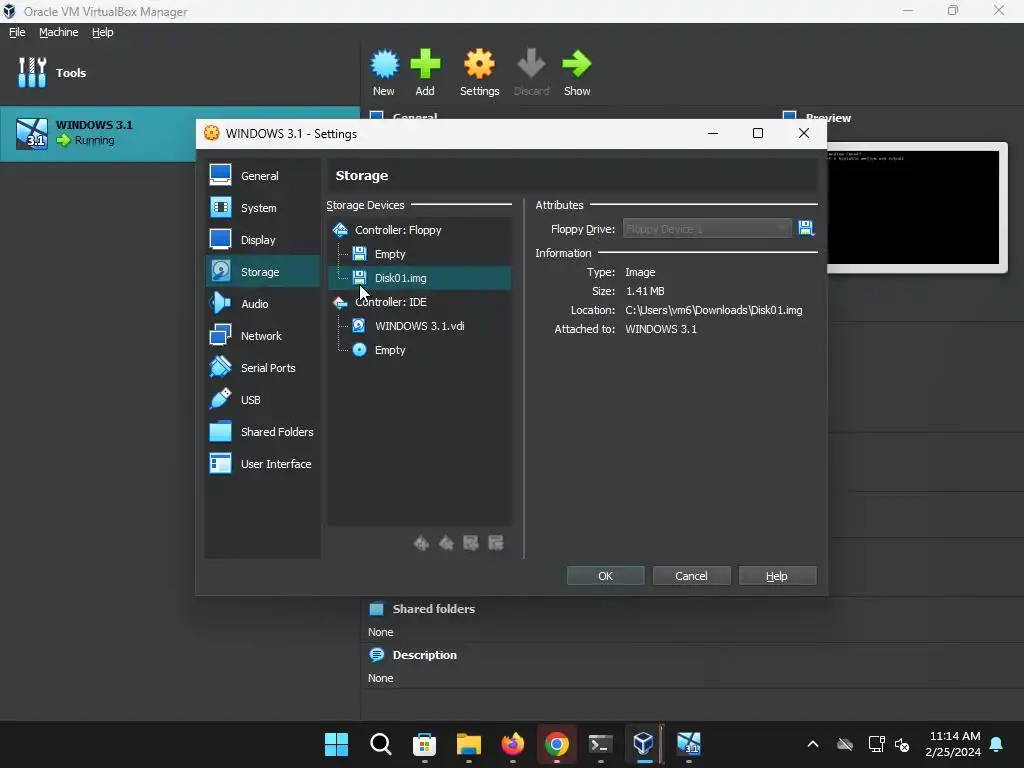This screenshot has width=1024, height=768.
Task: Select the Storage settings category
Action: click(263, 272)
